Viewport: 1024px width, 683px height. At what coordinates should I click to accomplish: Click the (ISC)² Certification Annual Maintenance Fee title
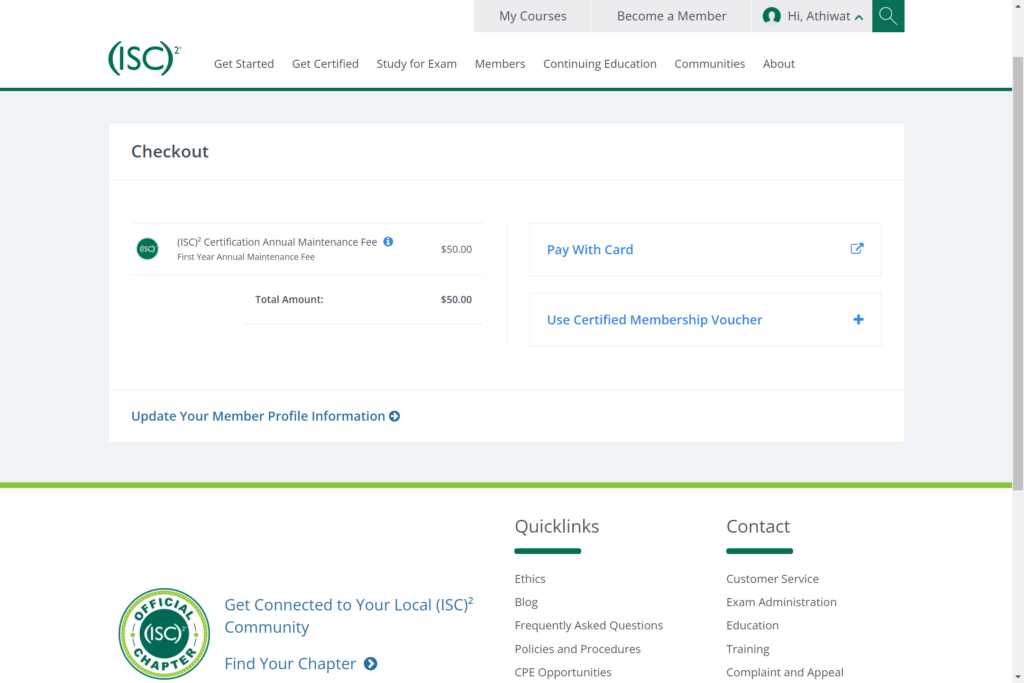click(277, 242)
